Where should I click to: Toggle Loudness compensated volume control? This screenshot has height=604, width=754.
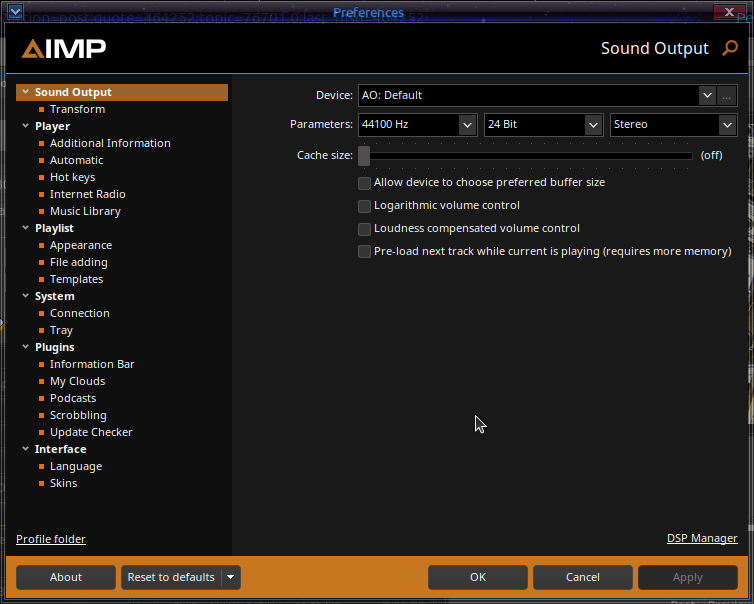click(365, 229)
